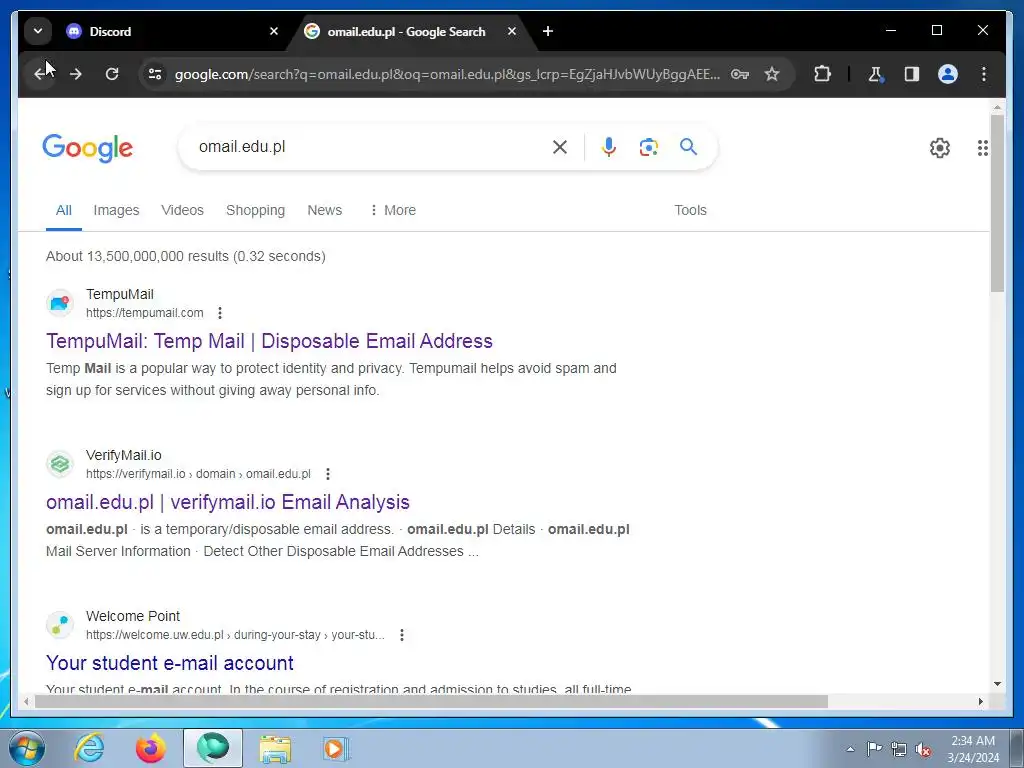Image resolution: width=1024 pixels, height=768 pixels.
Task: Select the All results tab
Action: pos(63,210)
